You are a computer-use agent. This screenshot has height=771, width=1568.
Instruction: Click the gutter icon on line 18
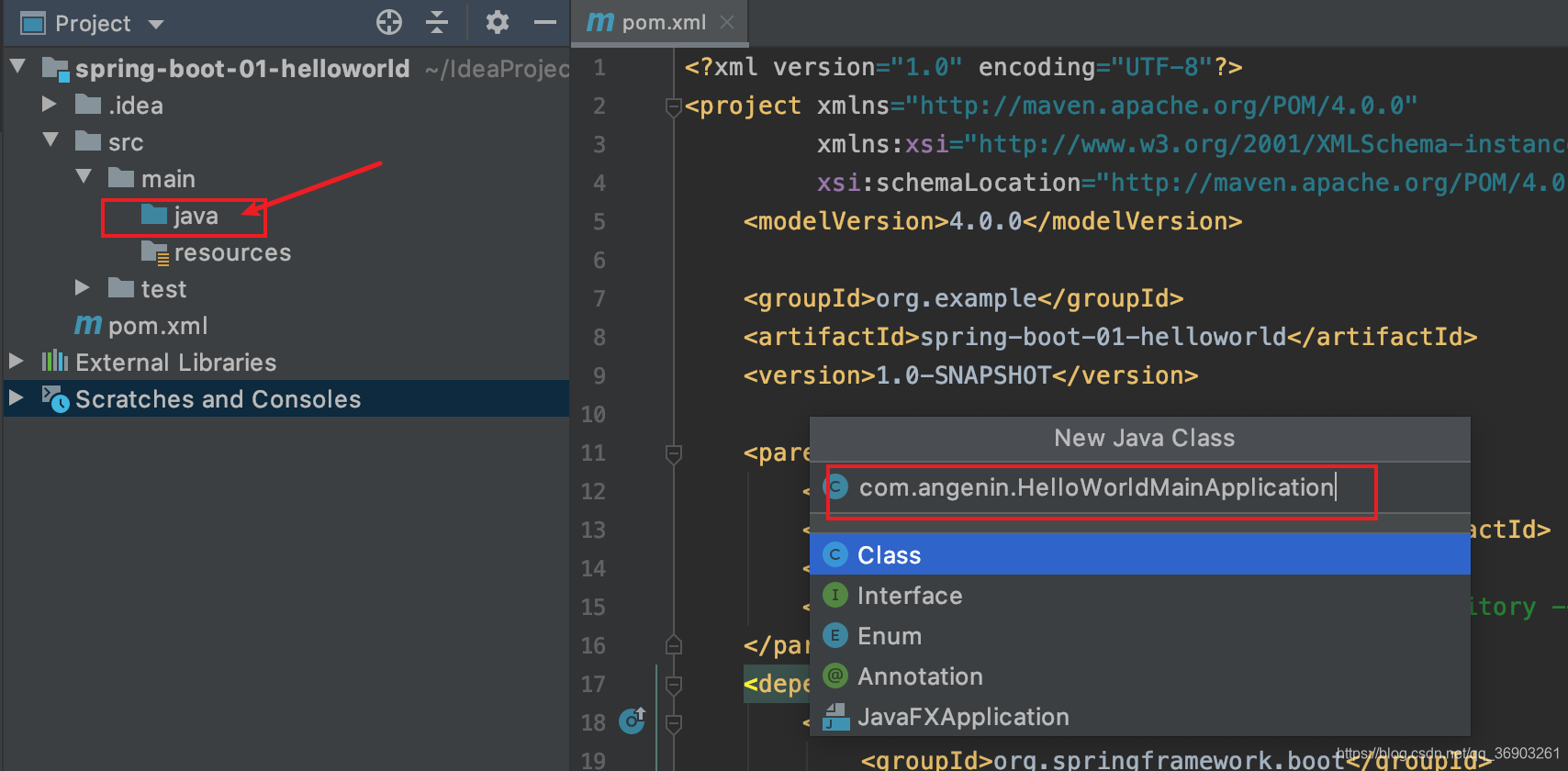click(x=633, y=721)
